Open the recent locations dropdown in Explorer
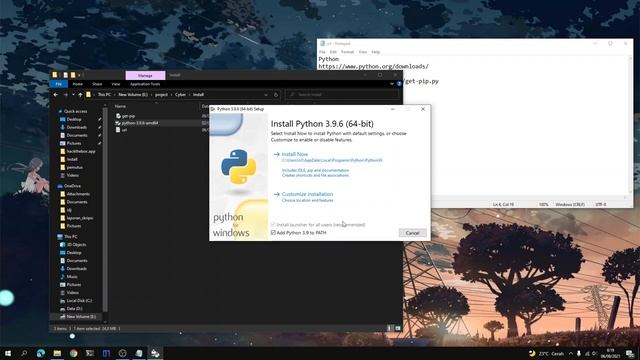 [73, 95]
